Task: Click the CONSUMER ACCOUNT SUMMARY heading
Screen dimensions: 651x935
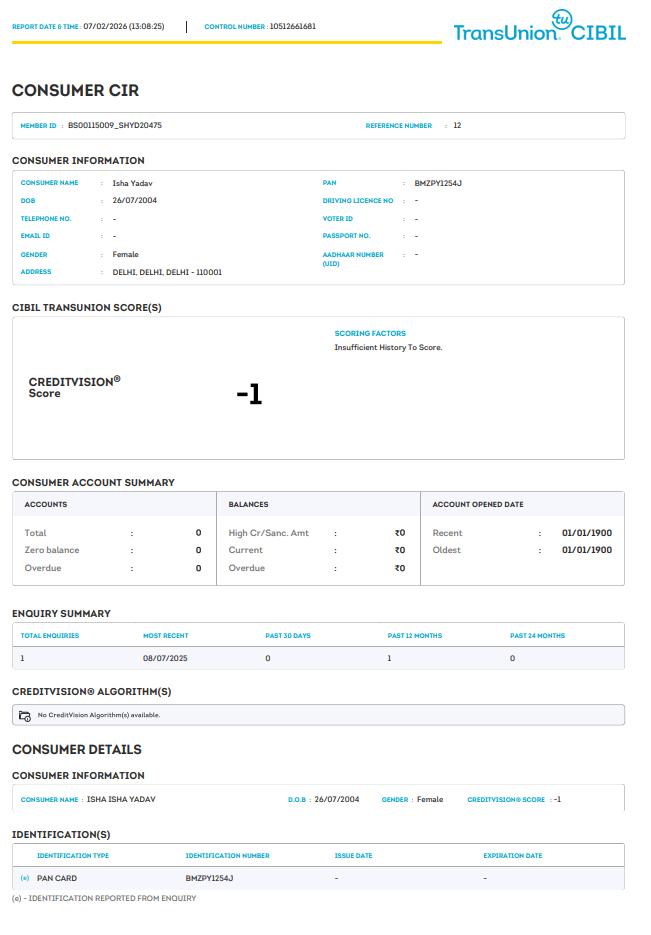Action: [94, 482]
